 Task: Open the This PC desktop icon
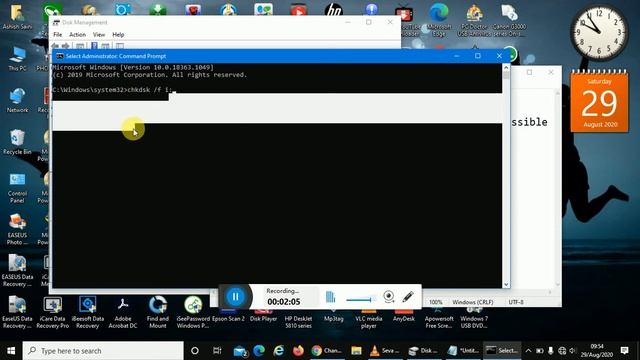[17, 59]
